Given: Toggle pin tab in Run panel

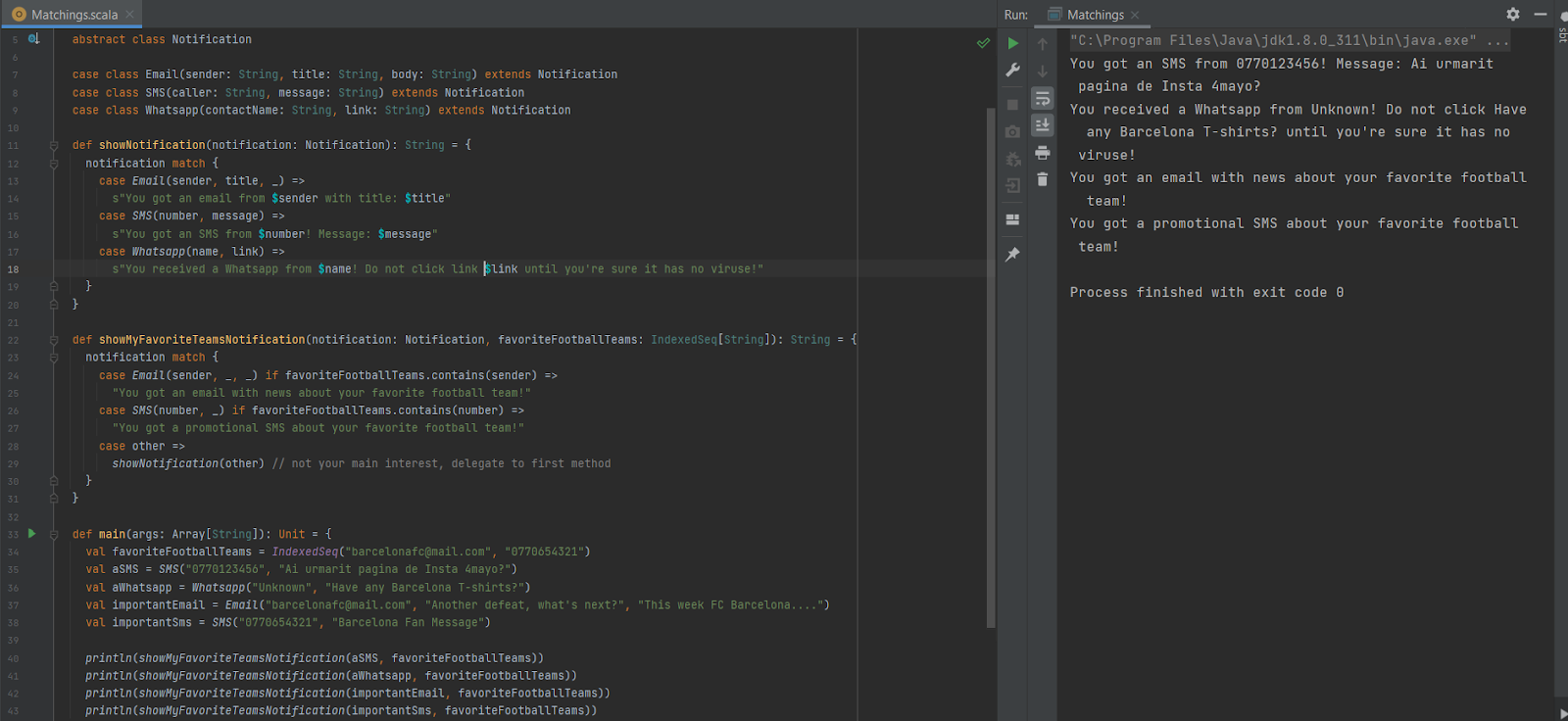Looking at the screenshot, I should click(1013, 255).
